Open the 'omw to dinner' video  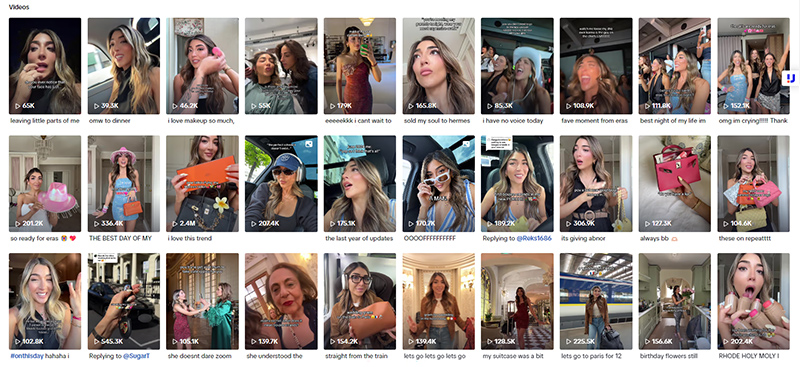[x=123, y=66]
